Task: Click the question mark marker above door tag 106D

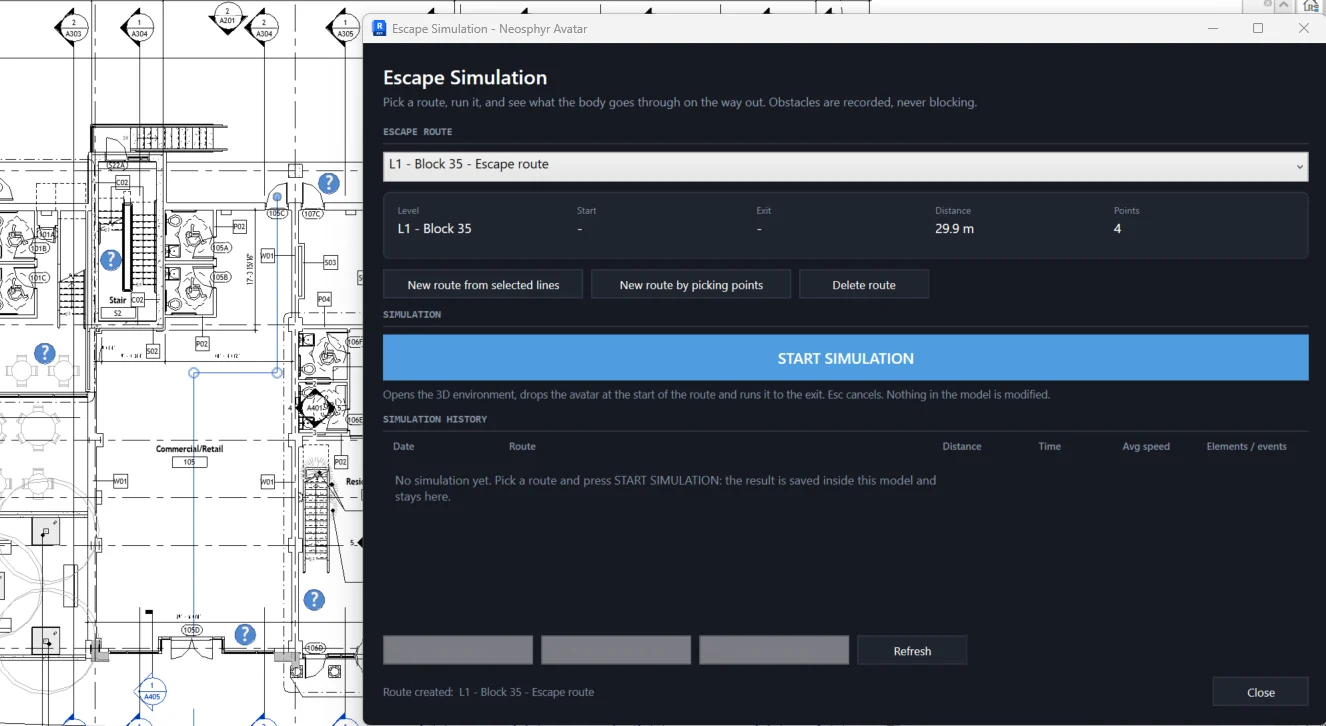Action: point(314,600)
